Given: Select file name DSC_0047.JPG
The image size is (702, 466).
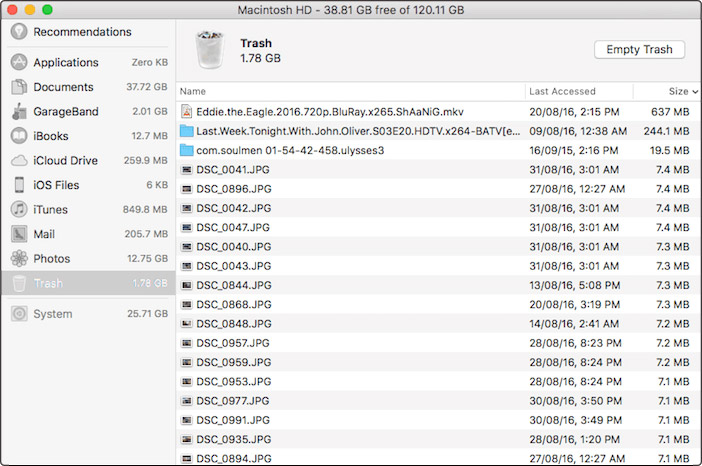Looking at the screenshot, I should coord(233,227).
